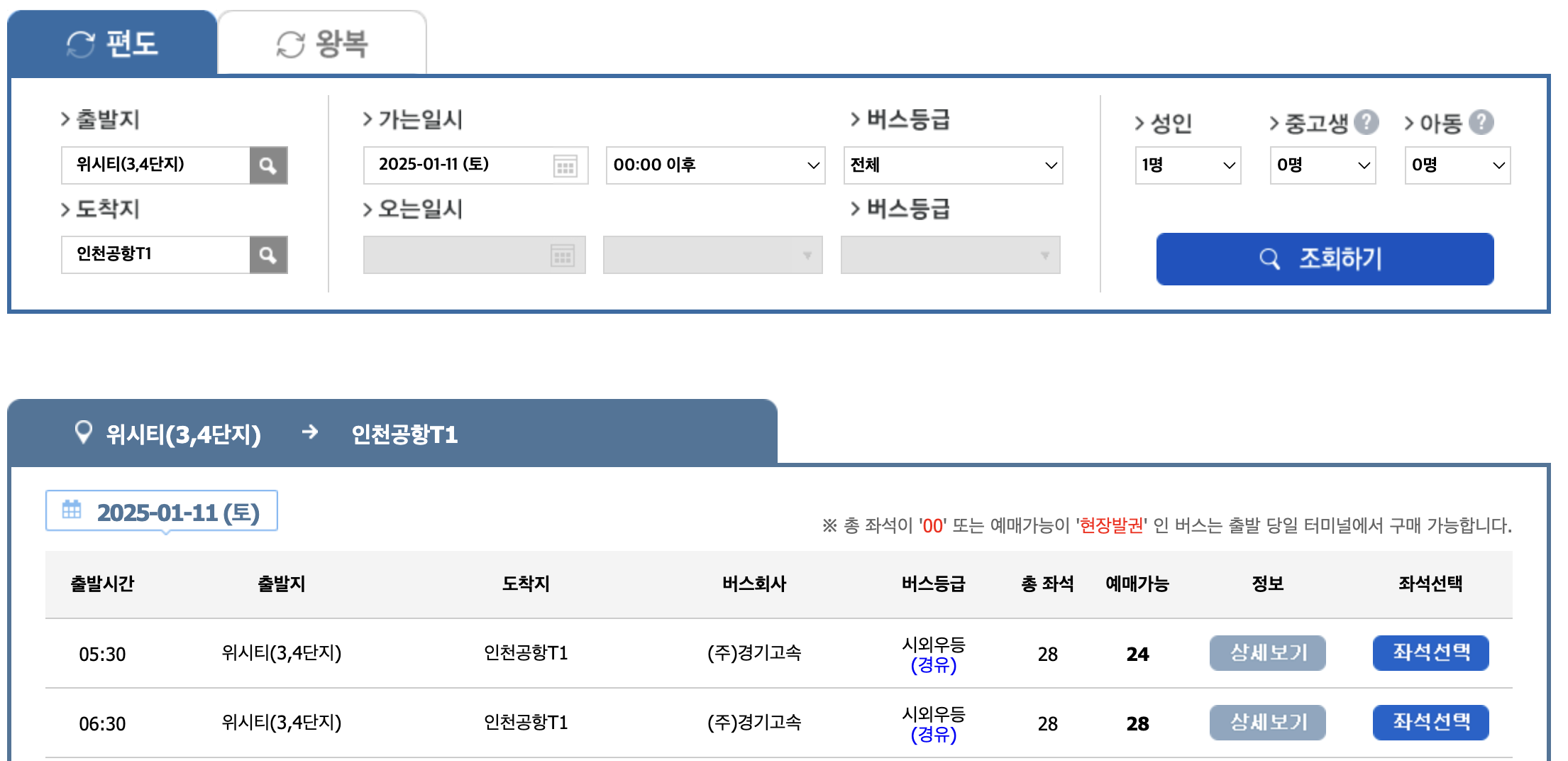This screenshot has height=761, width=1568.
Task: Click the help icon beside 중고생
Action: coord(1366,122)
